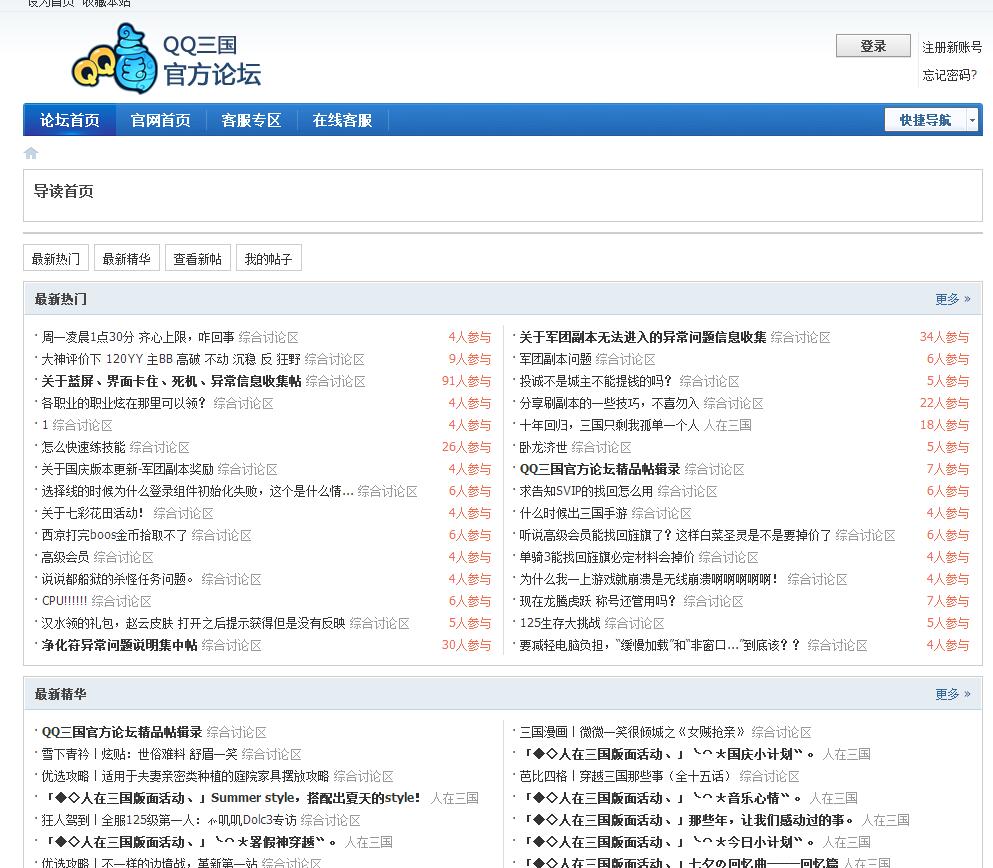This screenshot has width=993, height=868.
Task: Open thread 关于七彩花田活动!
Action: (x=93, y=513)
